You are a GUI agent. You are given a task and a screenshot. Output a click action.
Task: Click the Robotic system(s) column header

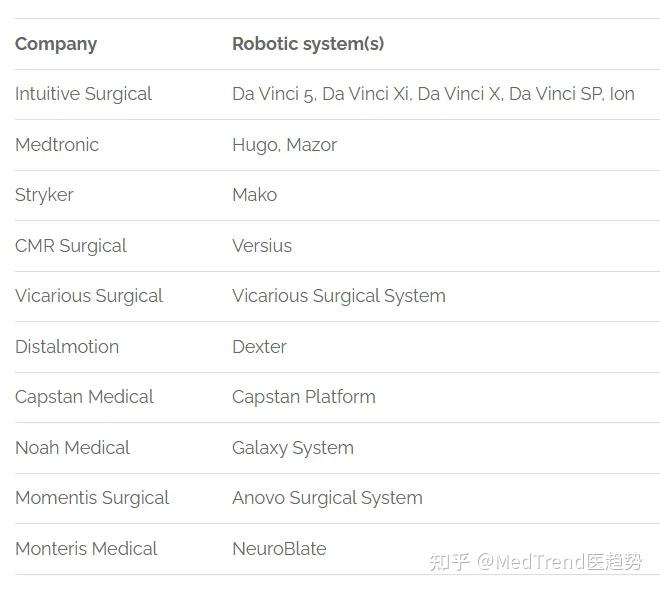pos(308,44)
